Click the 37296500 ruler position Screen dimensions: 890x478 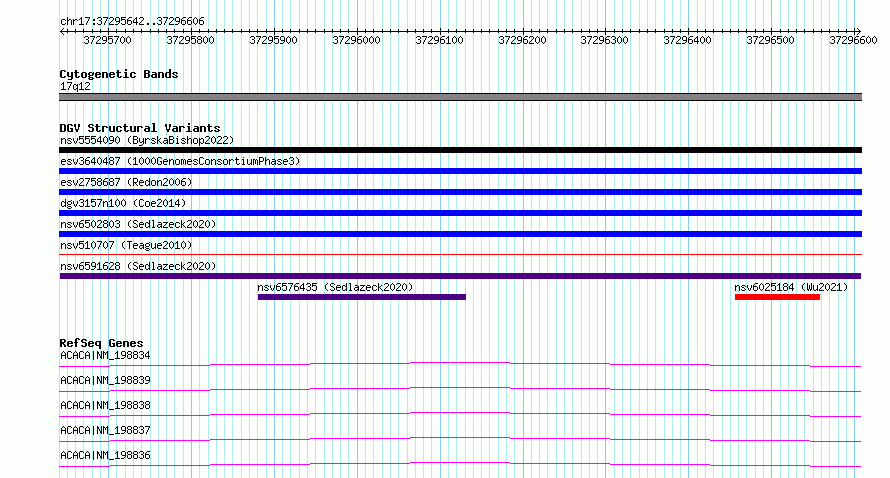point(770,40)
